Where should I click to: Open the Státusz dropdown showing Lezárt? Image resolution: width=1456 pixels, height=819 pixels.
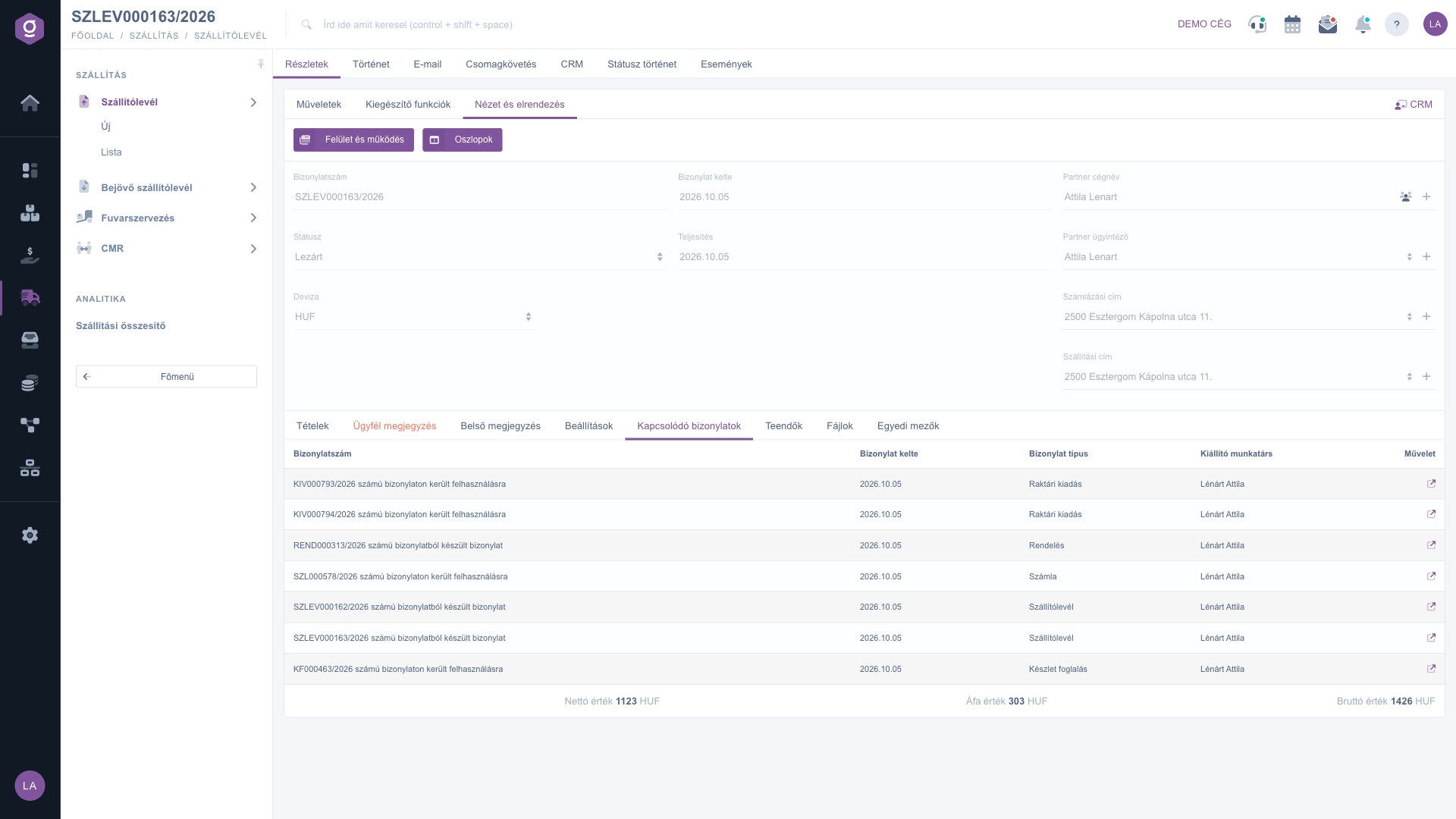point(479,257)
